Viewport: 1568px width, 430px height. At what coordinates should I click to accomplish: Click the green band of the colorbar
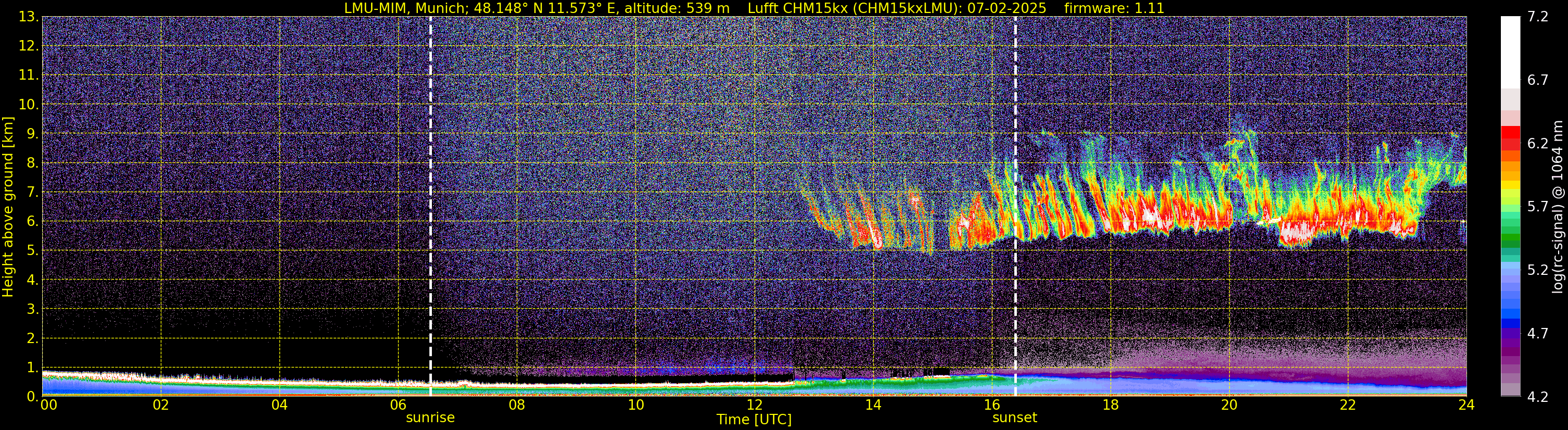[x=1510, y=236]
